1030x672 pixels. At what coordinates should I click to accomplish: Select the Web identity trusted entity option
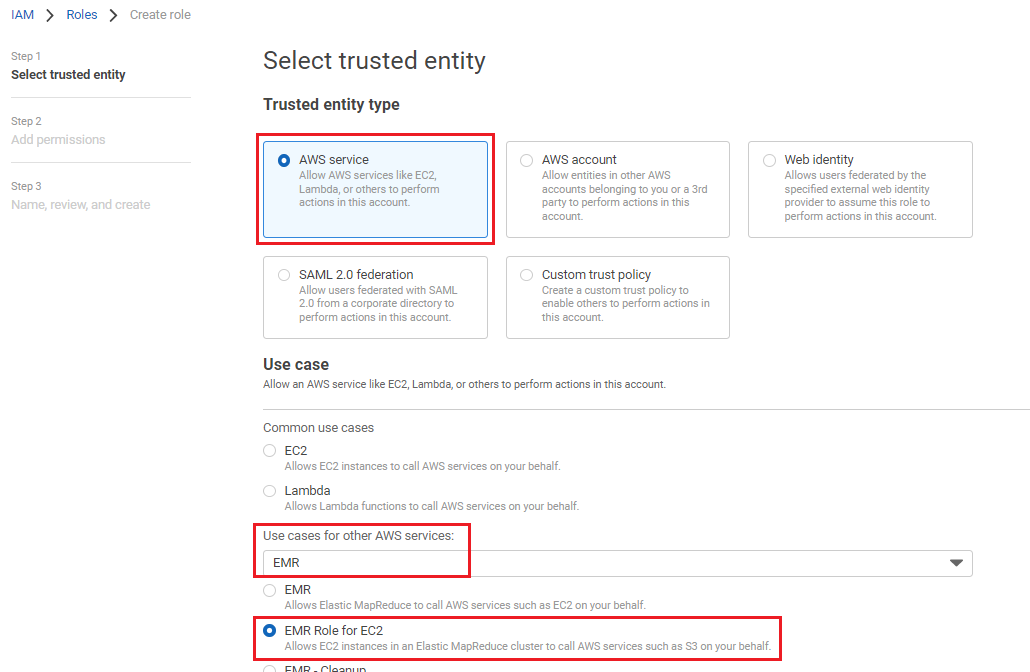pos(768,160)
